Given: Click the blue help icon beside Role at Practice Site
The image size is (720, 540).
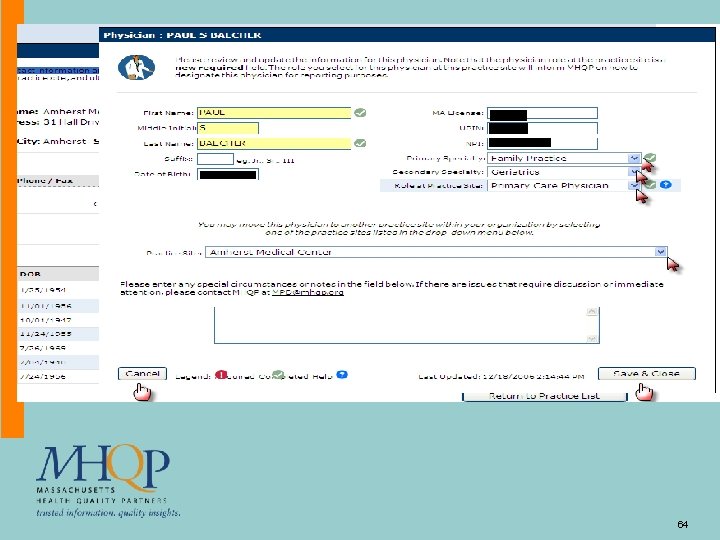Looking at the screenshot, I should (x=666, y=185).
